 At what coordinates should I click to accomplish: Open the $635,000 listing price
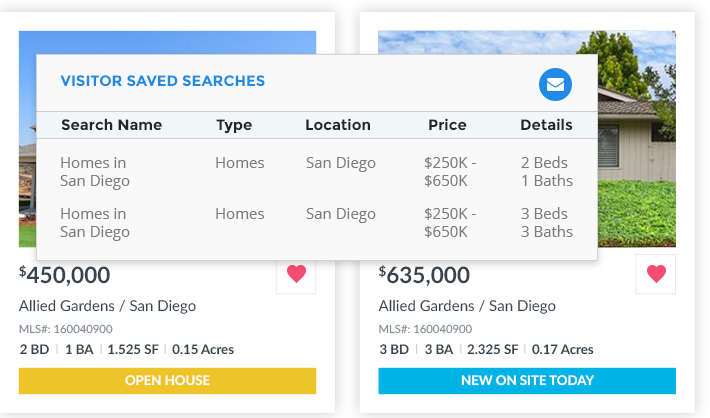pos(424,275)
